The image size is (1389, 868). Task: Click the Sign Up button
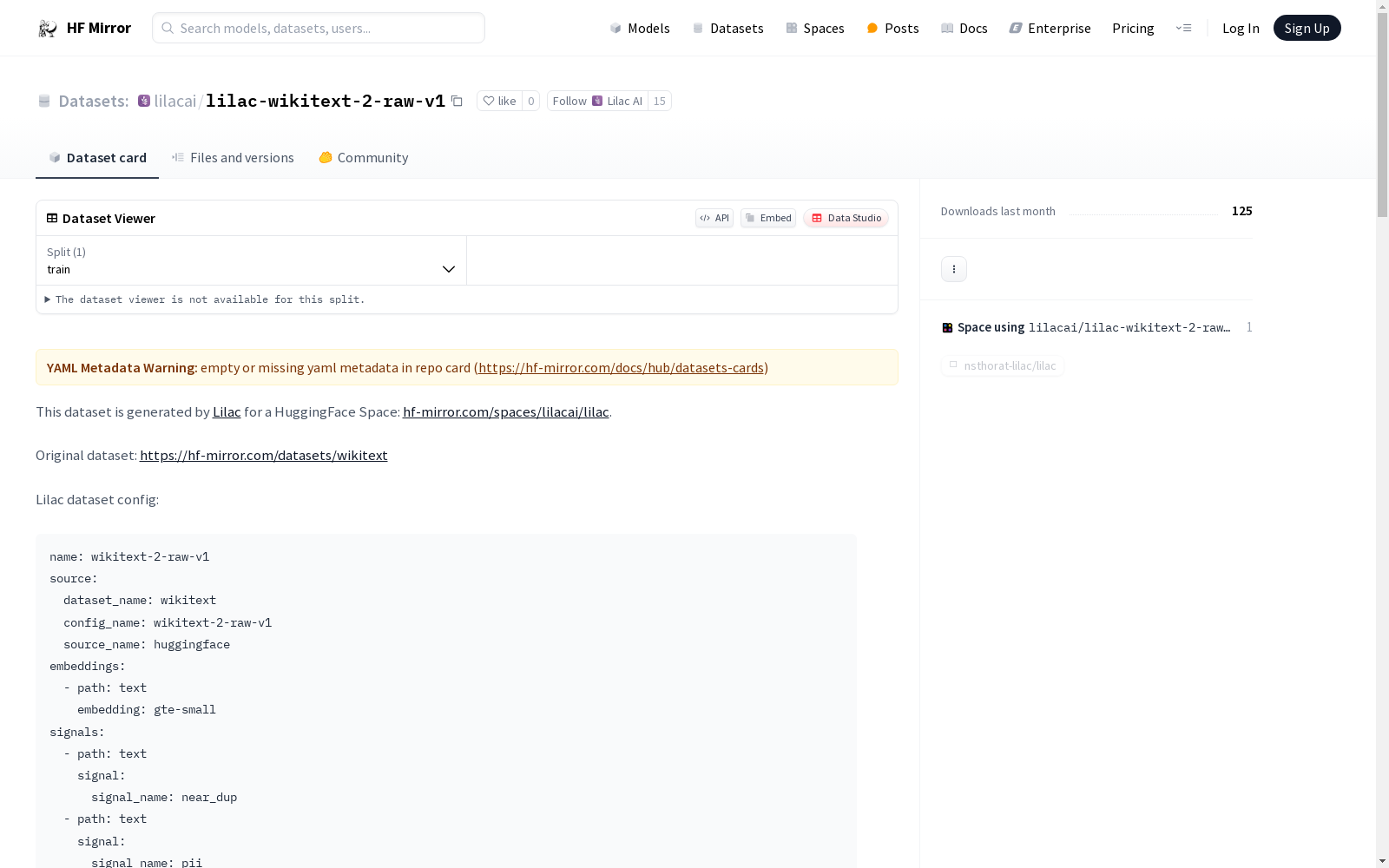tap(1307, 28)
